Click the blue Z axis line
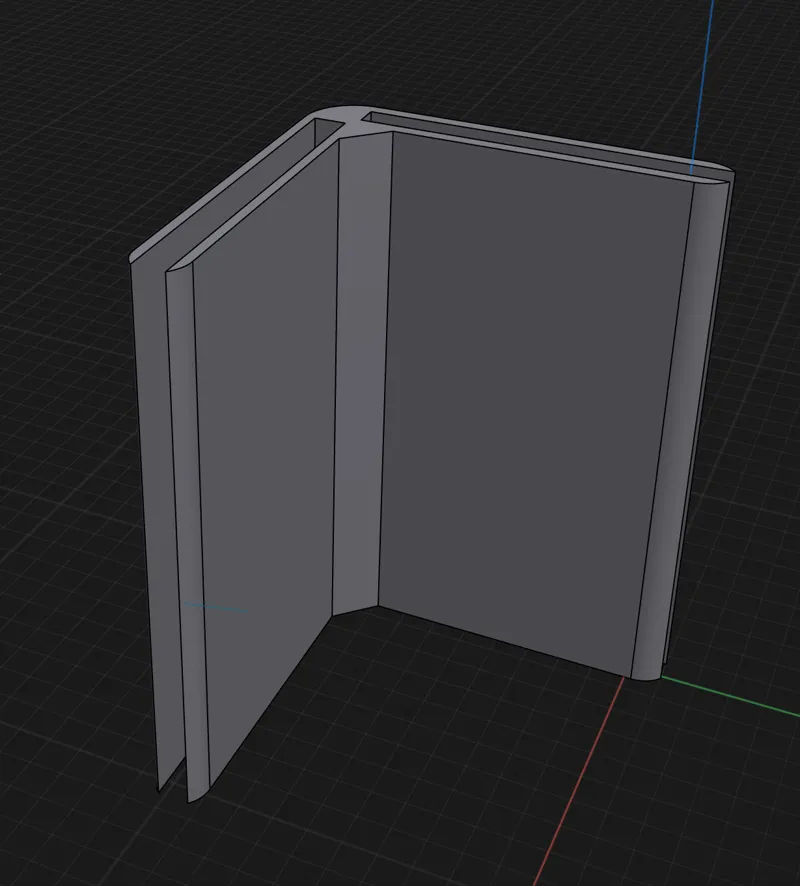 tap(703, 85)
